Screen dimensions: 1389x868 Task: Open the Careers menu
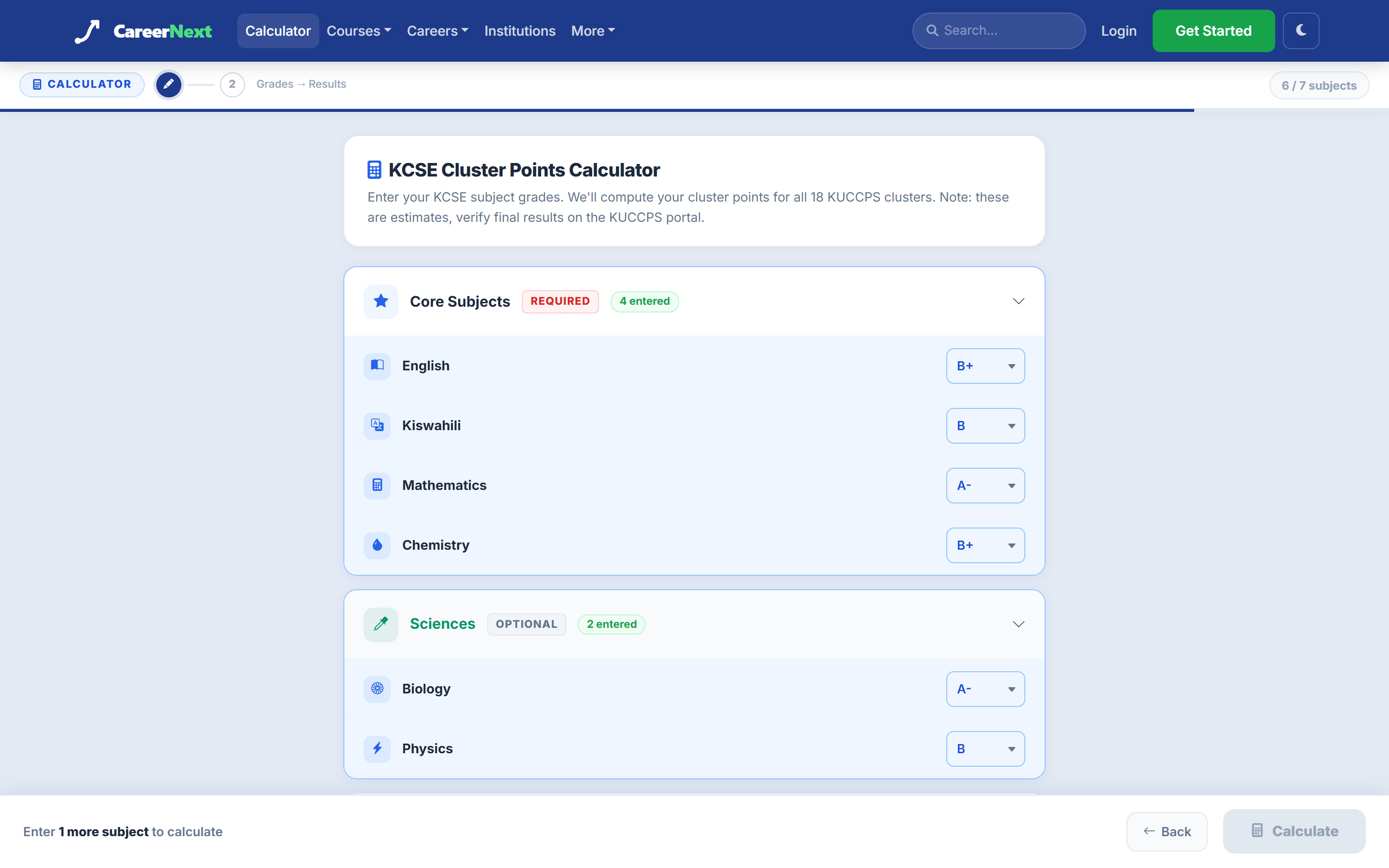tap(437, 31)
